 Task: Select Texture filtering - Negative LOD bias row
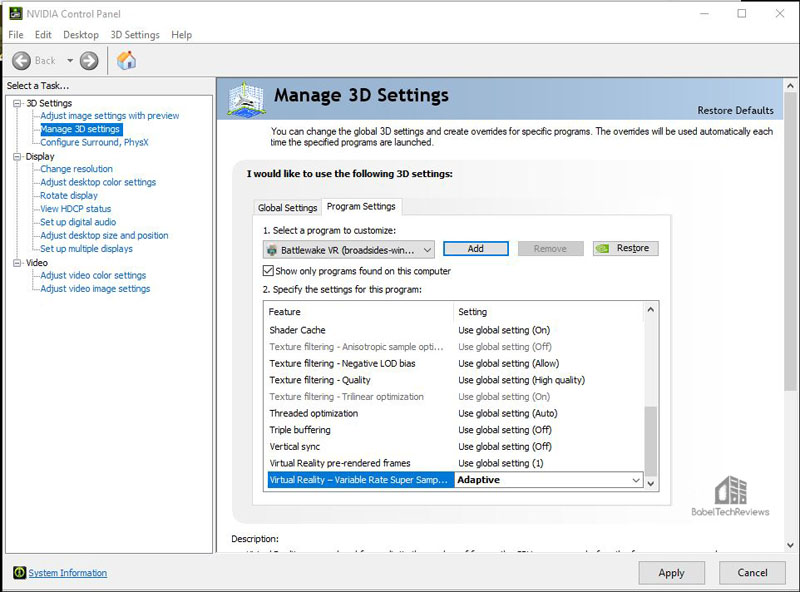click(455, 363)
